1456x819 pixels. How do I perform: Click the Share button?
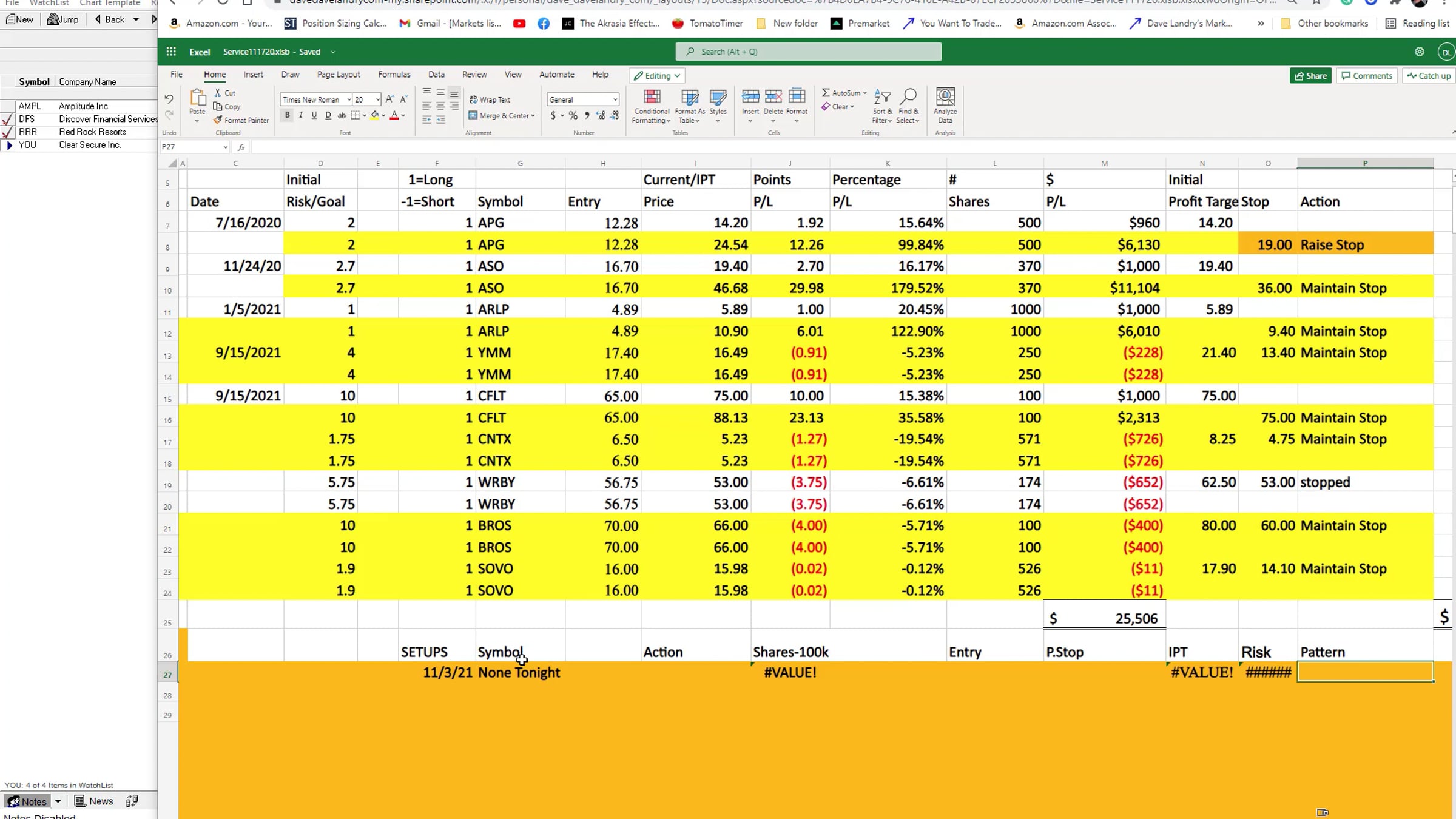coord(1310,76)
